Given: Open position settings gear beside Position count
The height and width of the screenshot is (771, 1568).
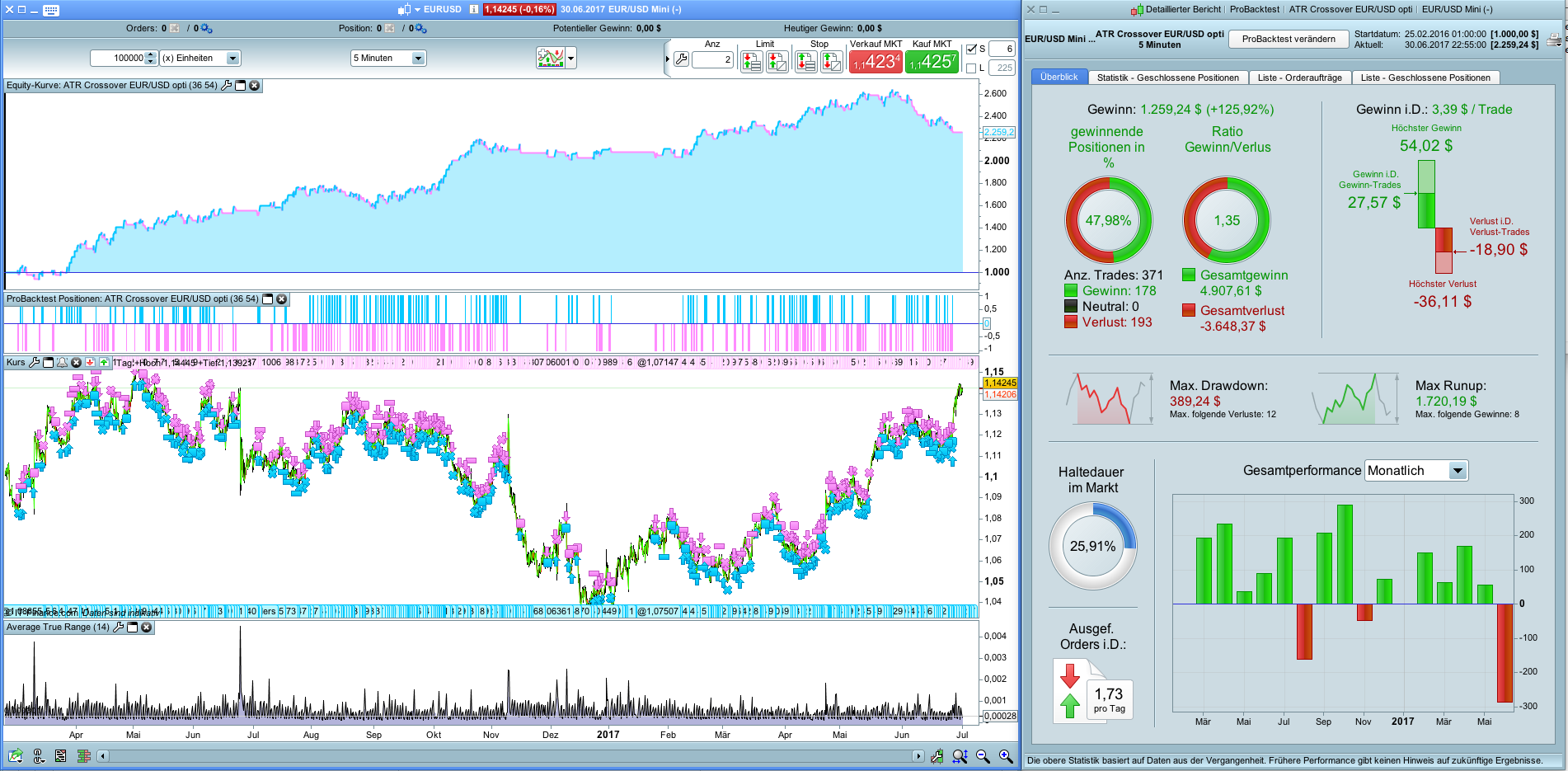Looking at the screenshot, I should coord(420,29).
